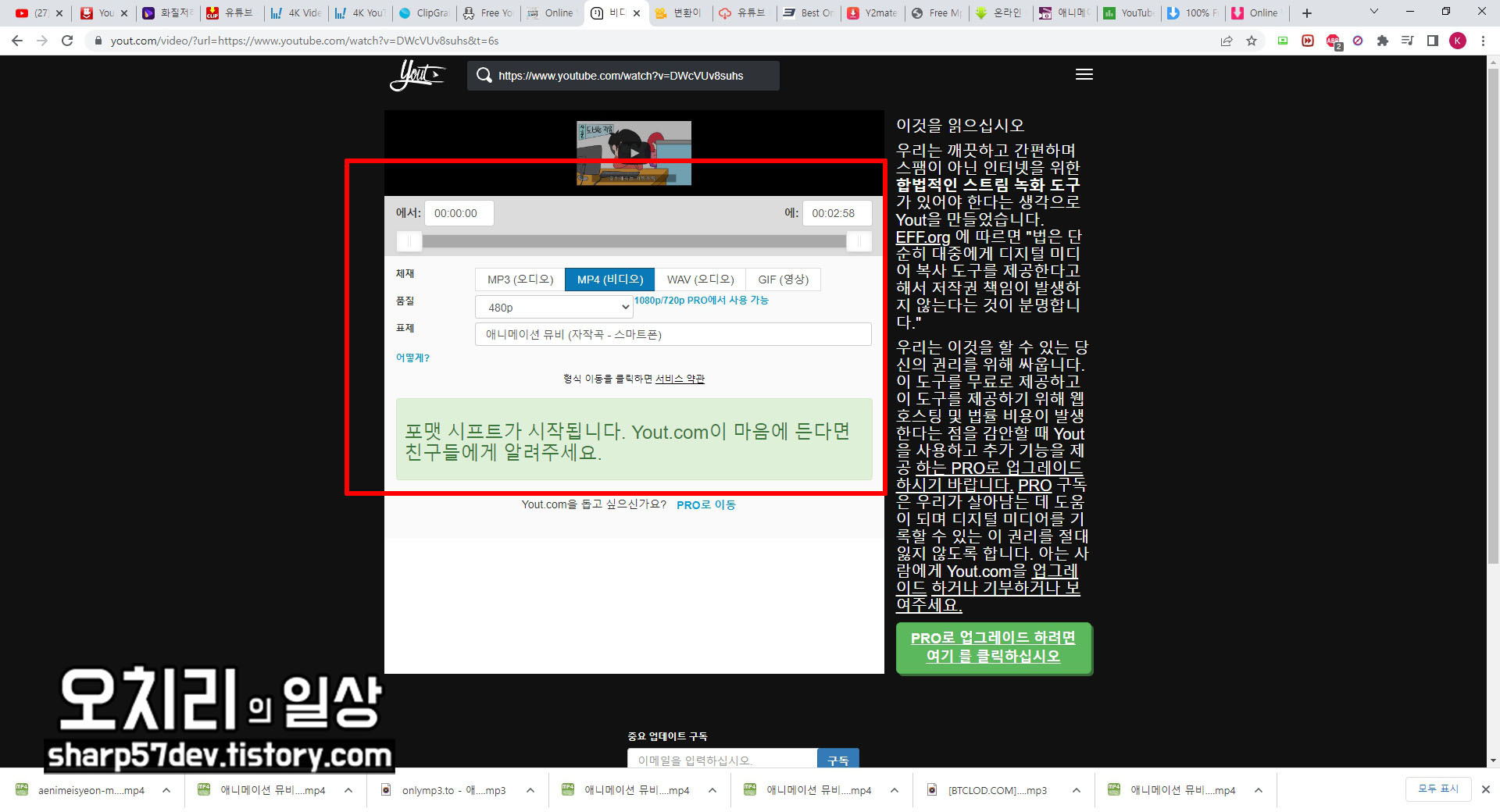The width and height of the screenshot is (1500, 812).
Task: Open the hamburger menu on Yout page
Action: click(1084, 74)
